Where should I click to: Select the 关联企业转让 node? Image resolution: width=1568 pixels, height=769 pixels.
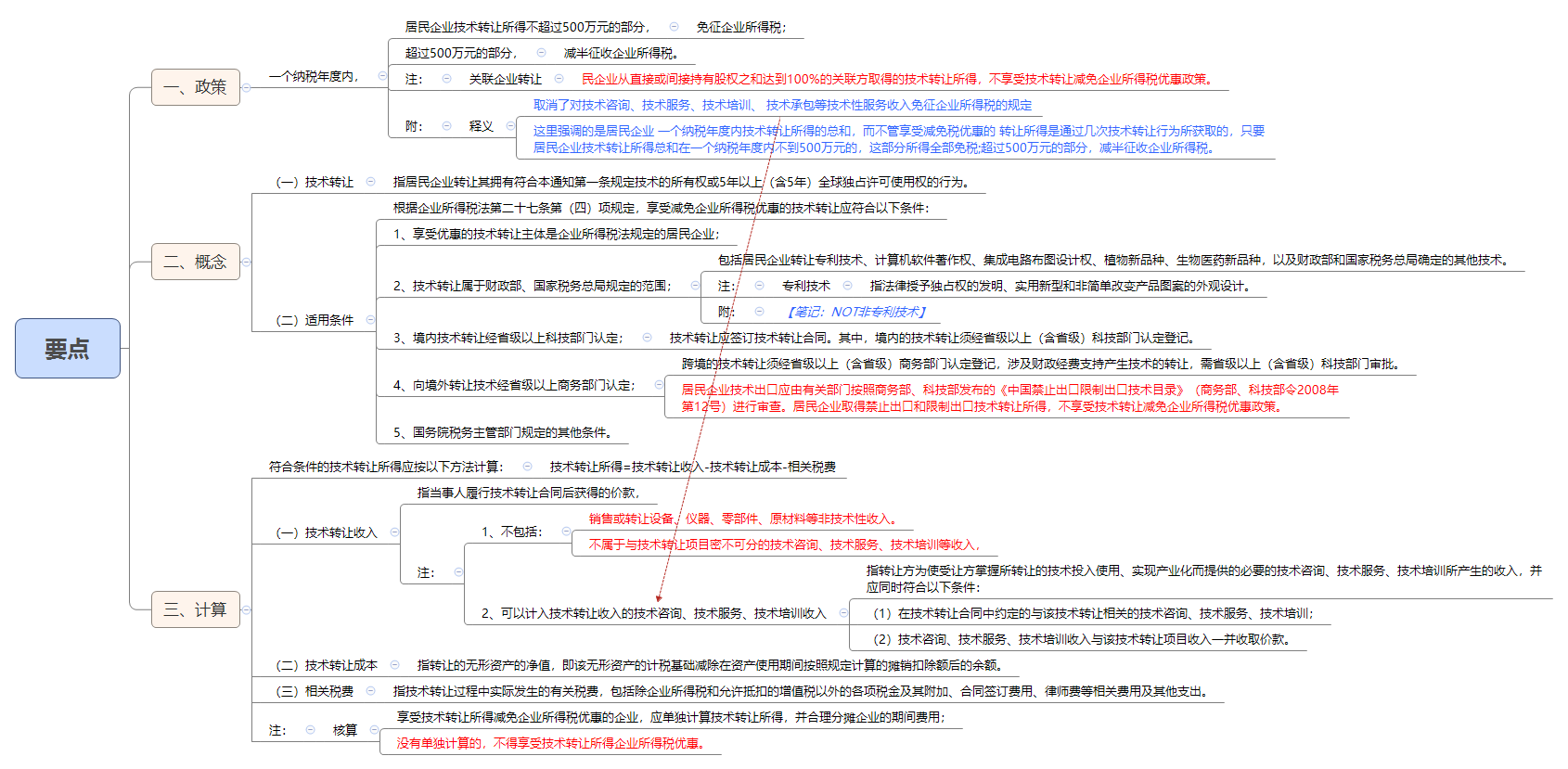505,79
